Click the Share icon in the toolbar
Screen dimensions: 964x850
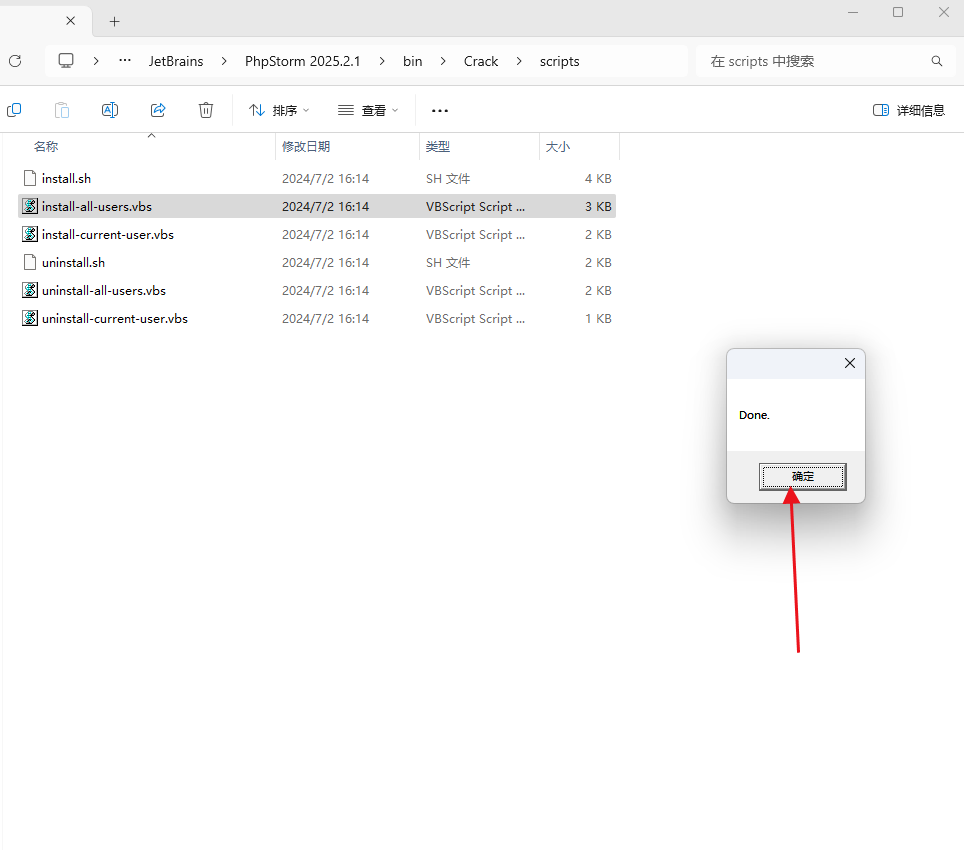(x=158, y=110)
